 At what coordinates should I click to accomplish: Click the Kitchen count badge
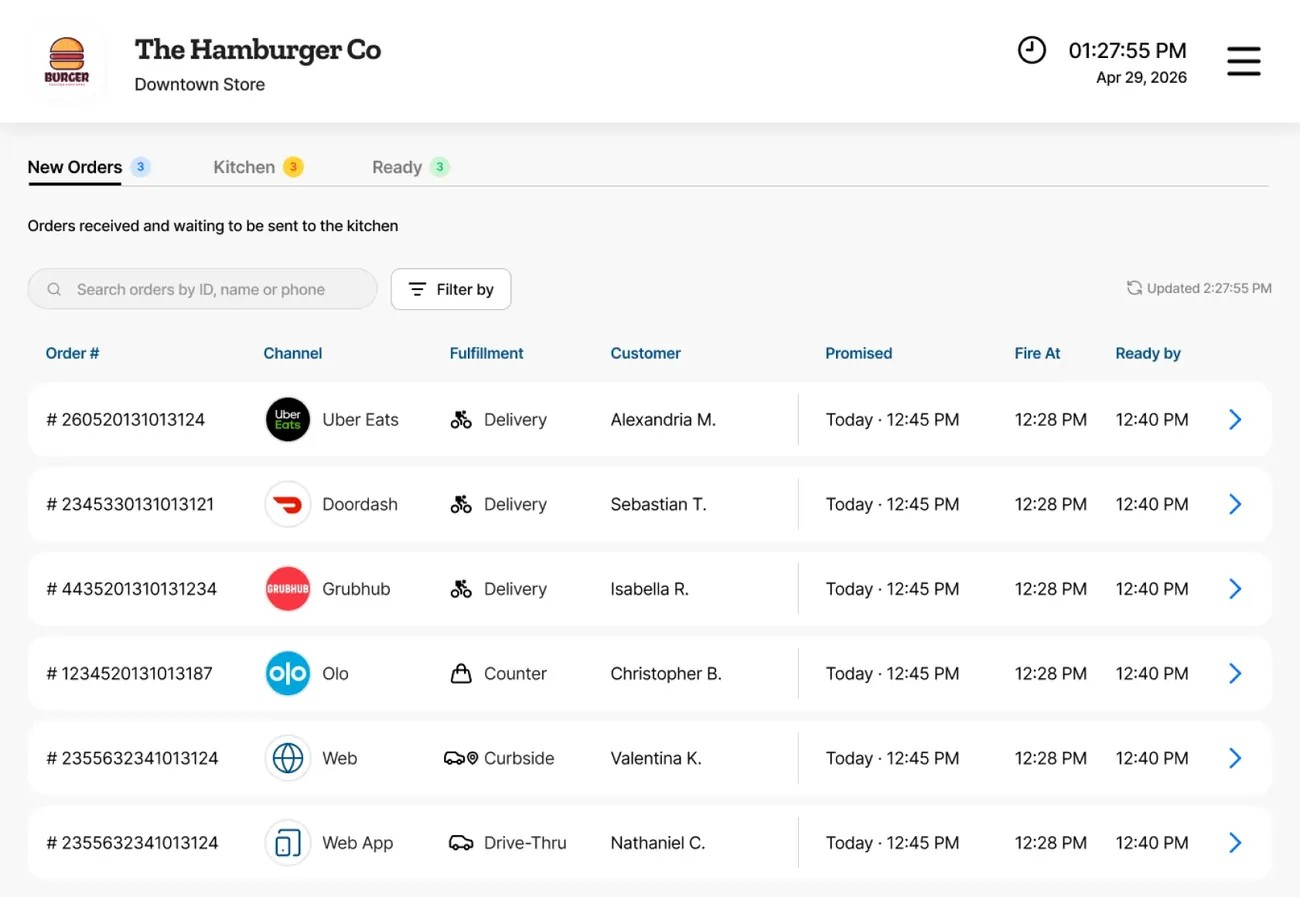[x=293, y=167]
